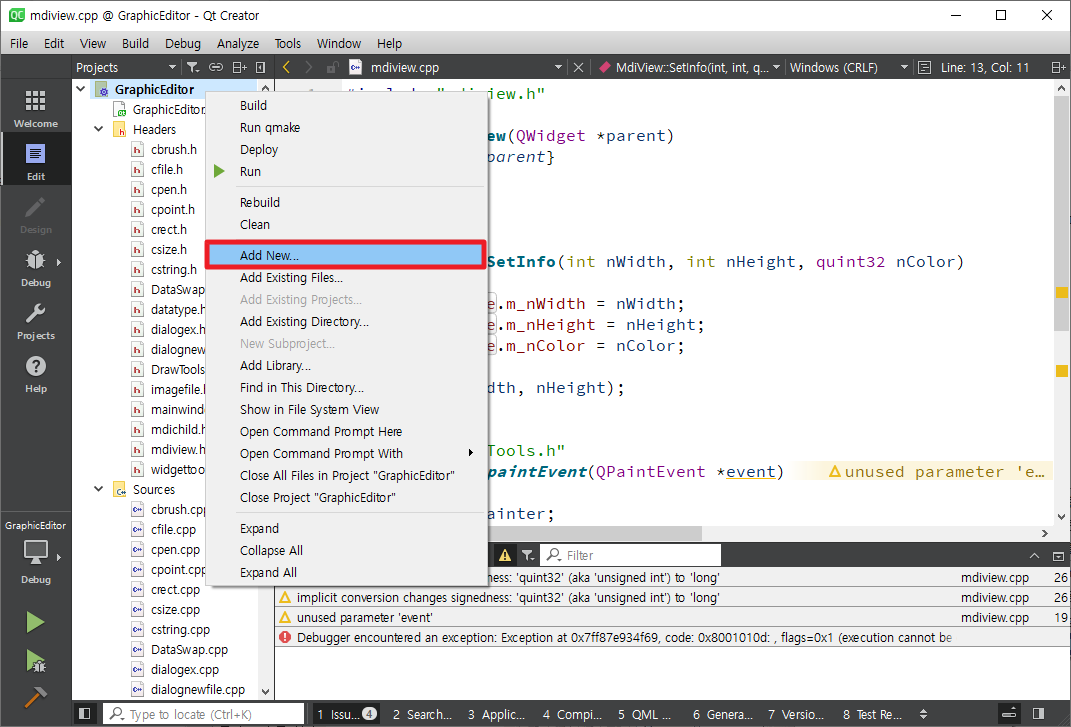Open dialognewfile.cpp in the project tree

pyautogui.click(x=197, y=689)
